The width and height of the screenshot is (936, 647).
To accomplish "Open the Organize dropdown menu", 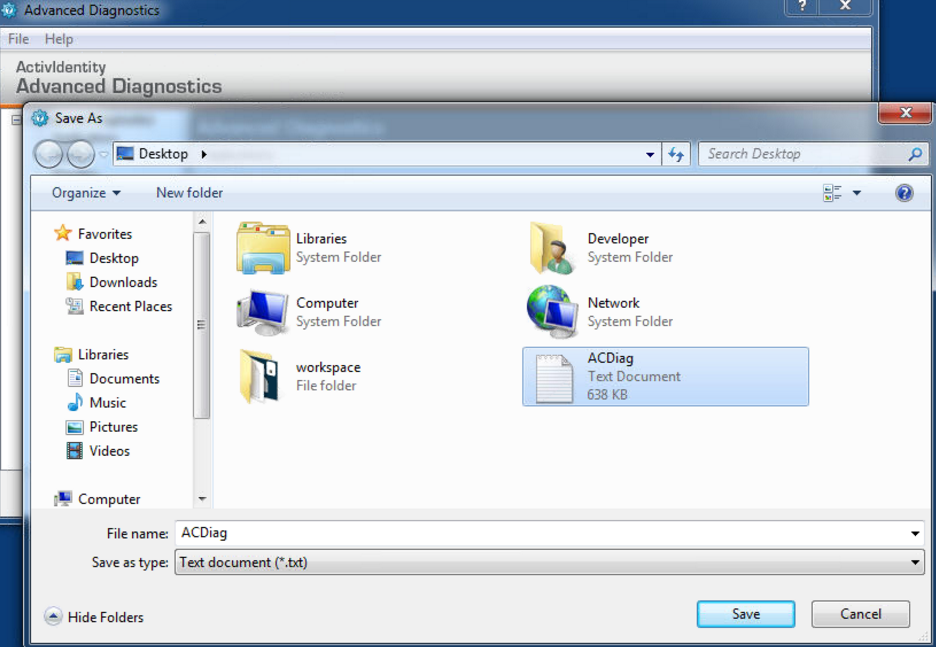I will point(86,193).
